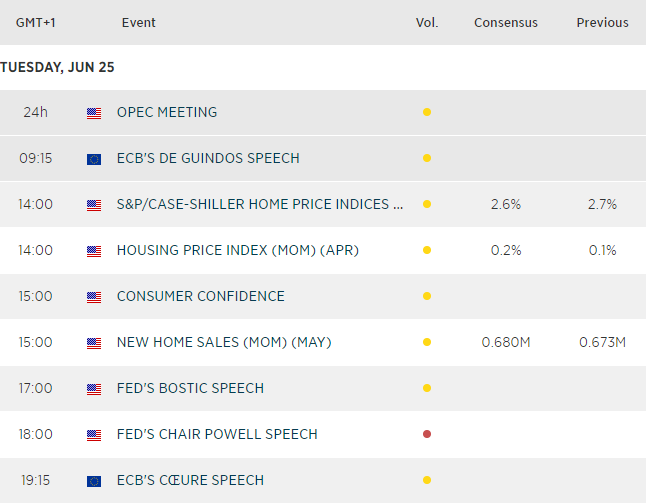646x503 pixels.
Task: Click the 0.680M consensus value
Action: 505,342
